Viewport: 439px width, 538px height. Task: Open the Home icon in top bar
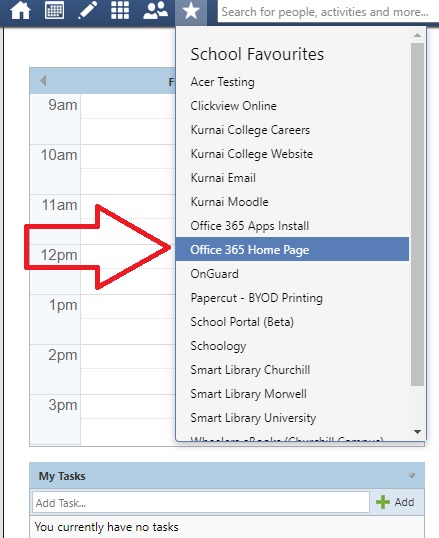[21, 11]
